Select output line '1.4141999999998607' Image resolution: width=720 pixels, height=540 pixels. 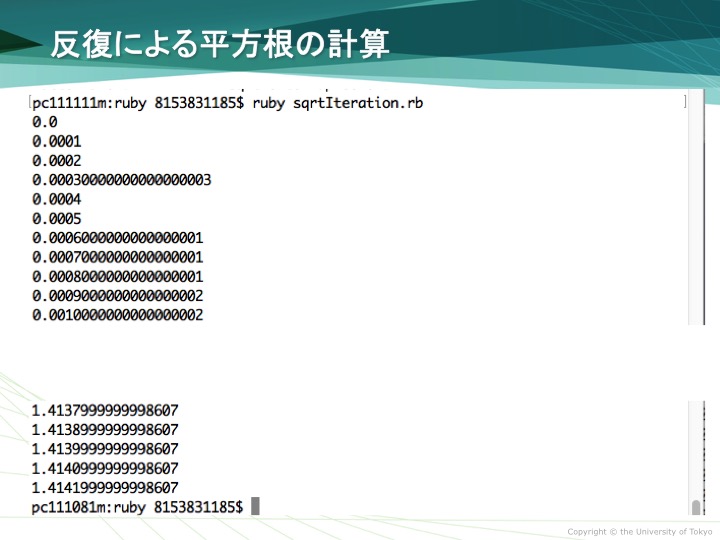point(105,488)
